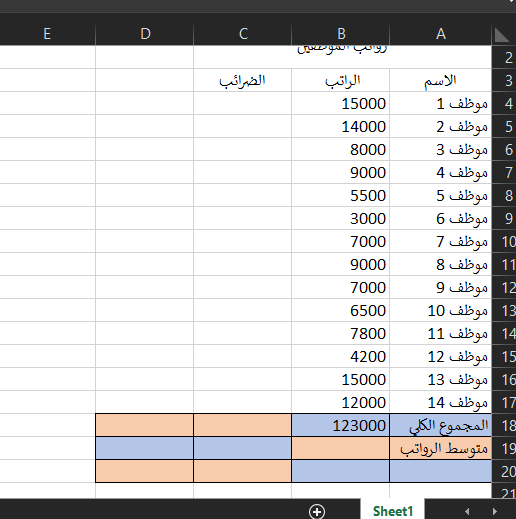This screenshot has width=516, height=519.
Task: Click salary 8000 cell
Action: coord(341,150)
